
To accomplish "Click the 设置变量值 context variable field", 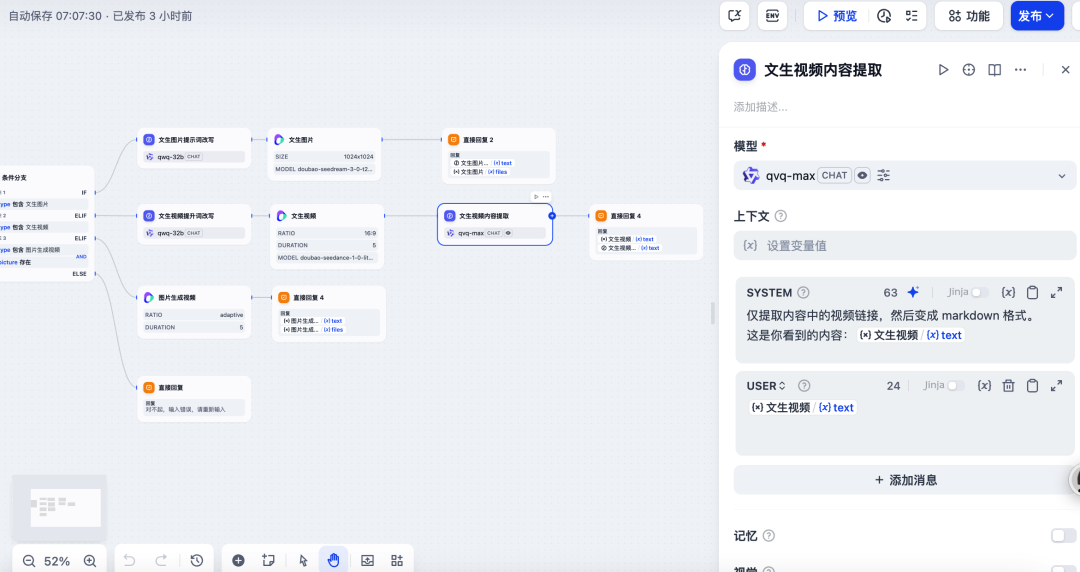I will [x=904, y=245].
